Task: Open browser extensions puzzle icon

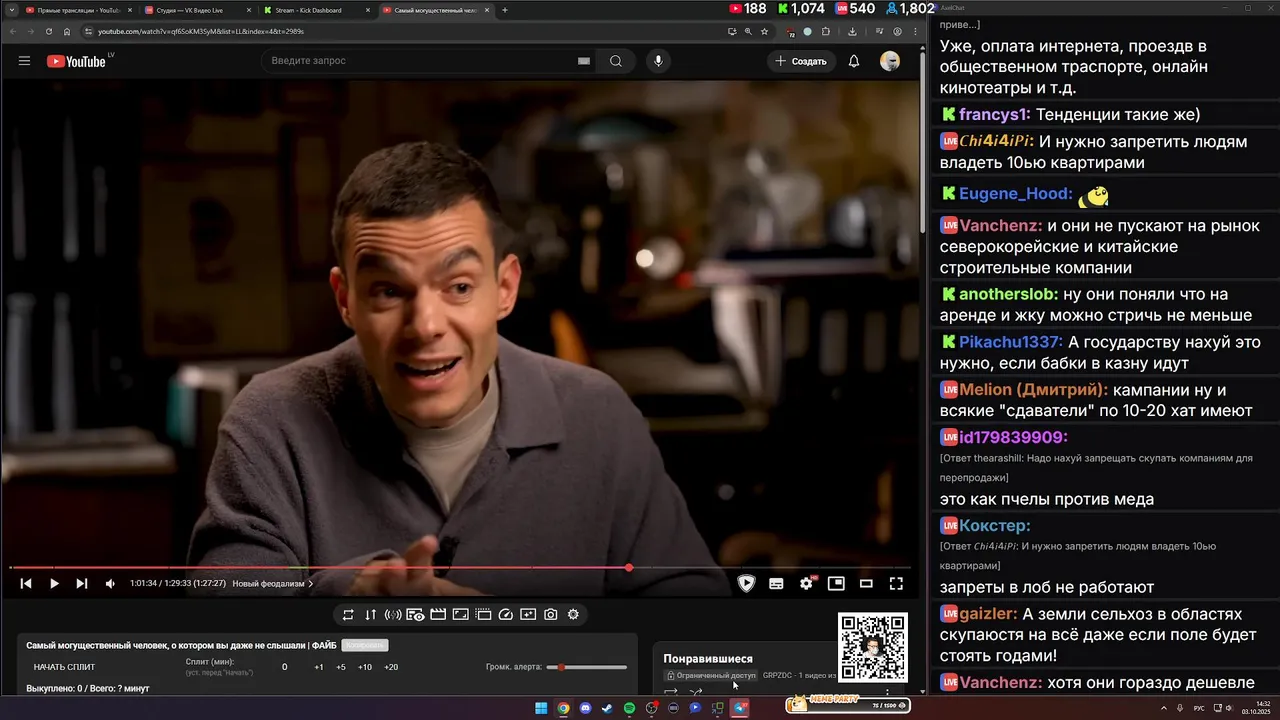Action: [826, 31]
